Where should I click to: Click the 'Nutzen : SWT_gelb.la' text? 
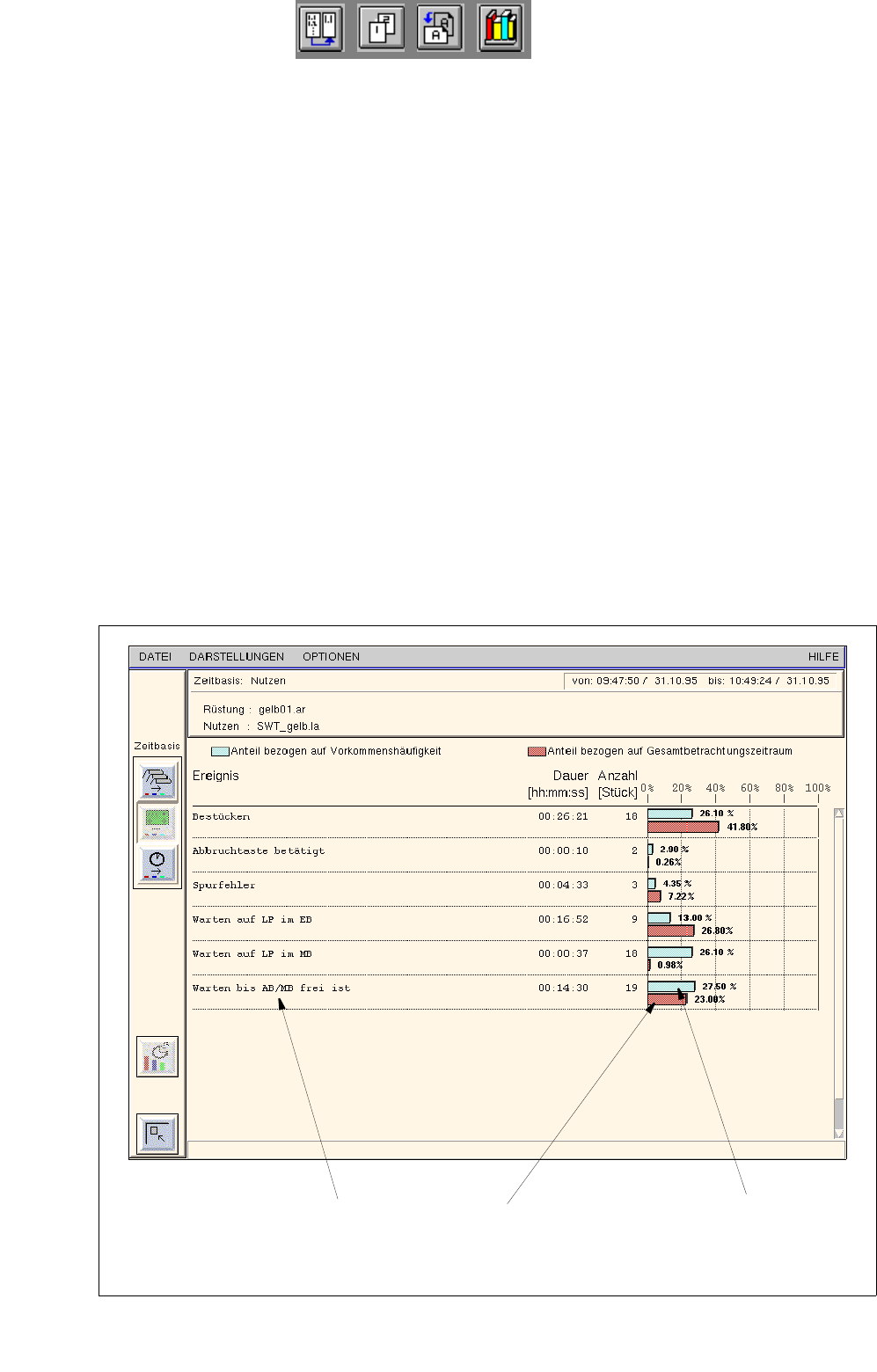(x=261, y=726)
